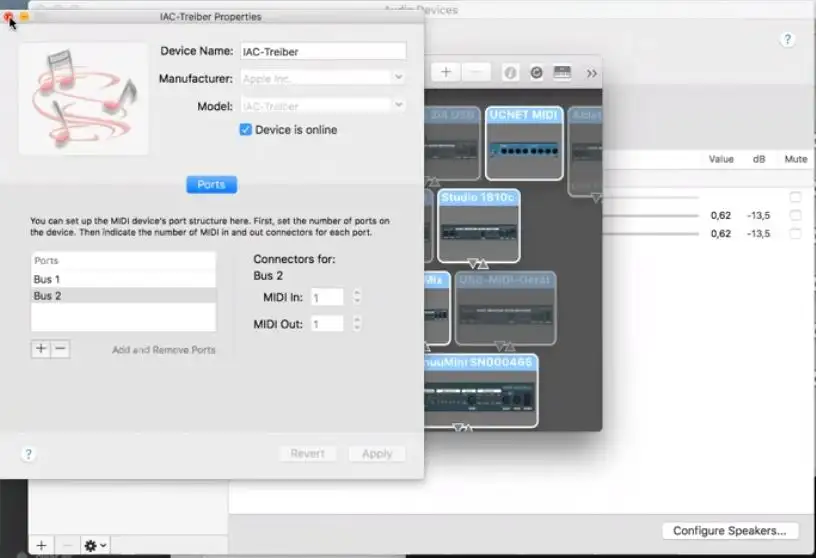Click the Value column header

coord(721,159)
